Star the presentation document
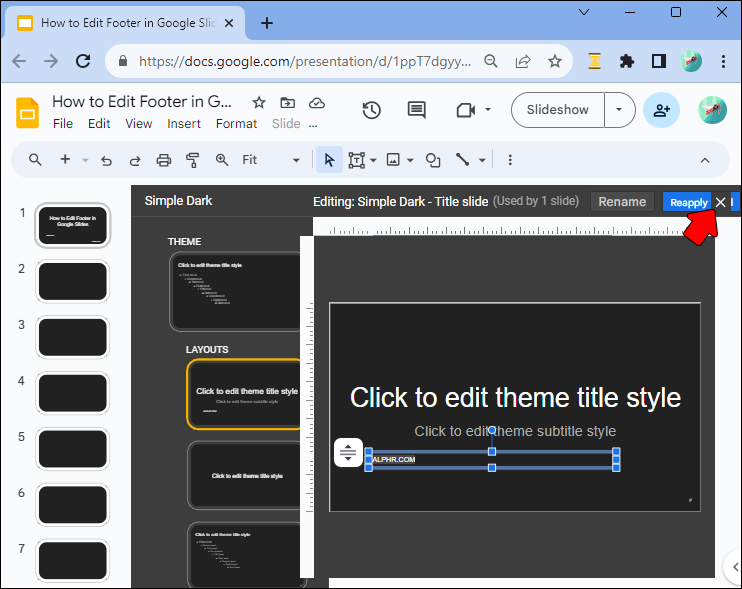The image size is (742, 589). point(259,102)
